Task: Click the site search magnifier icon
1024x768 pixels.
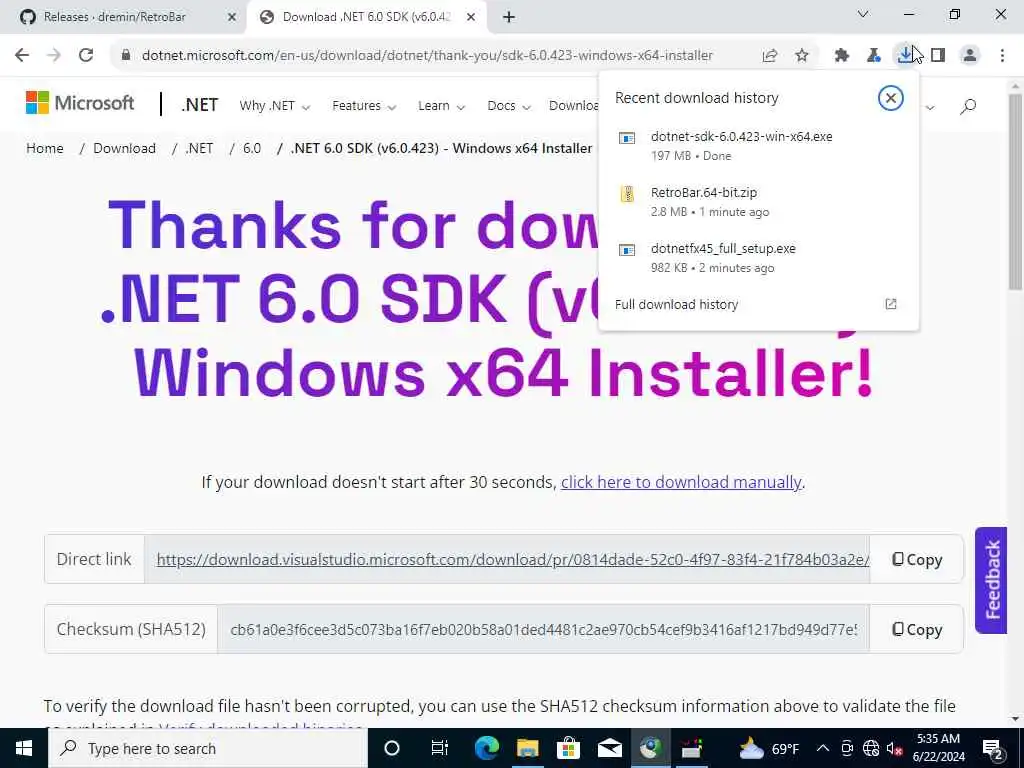Action: pos(968,106)
